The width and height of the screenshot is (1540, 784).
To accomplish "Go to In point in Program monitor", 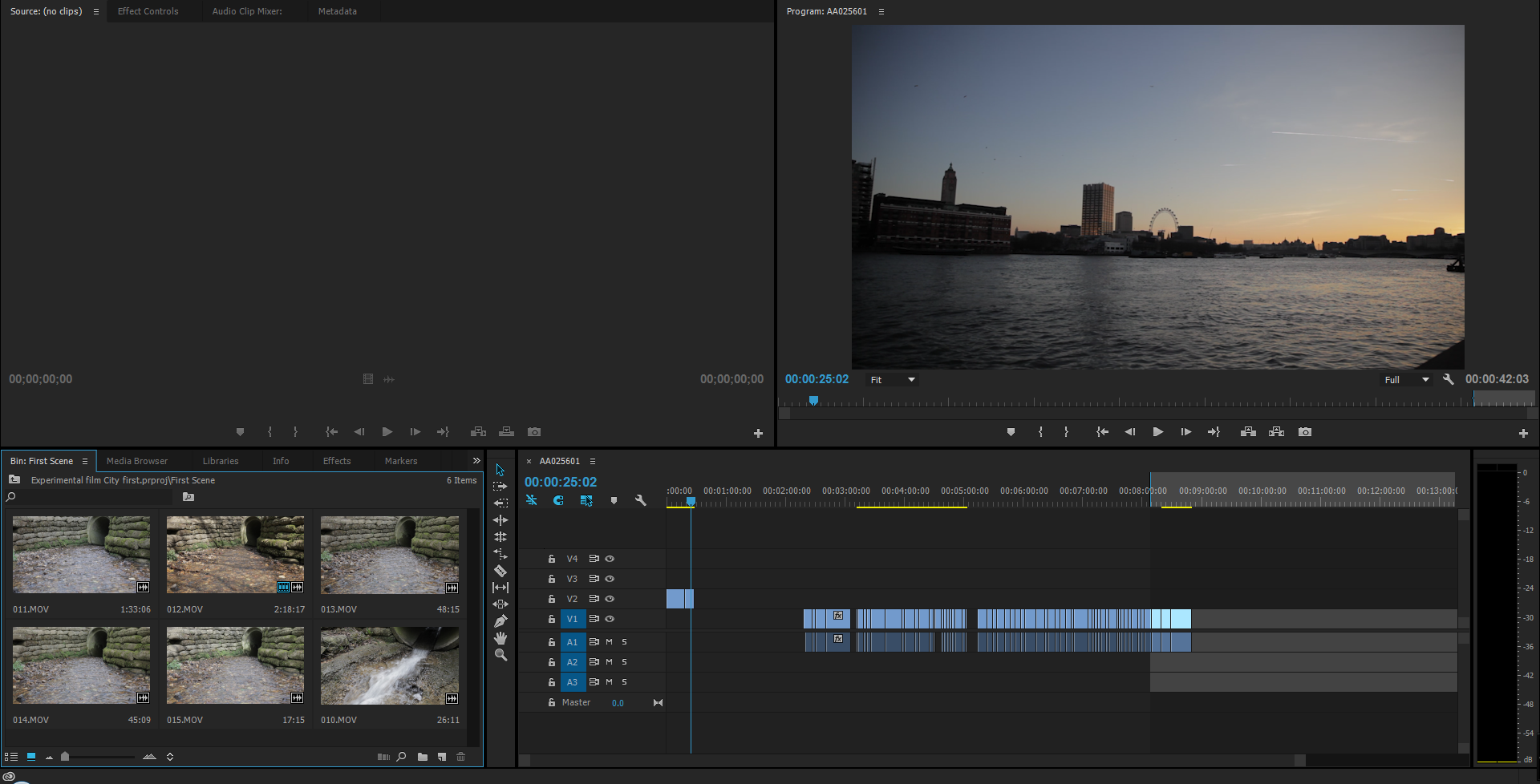I will 1102,432.
